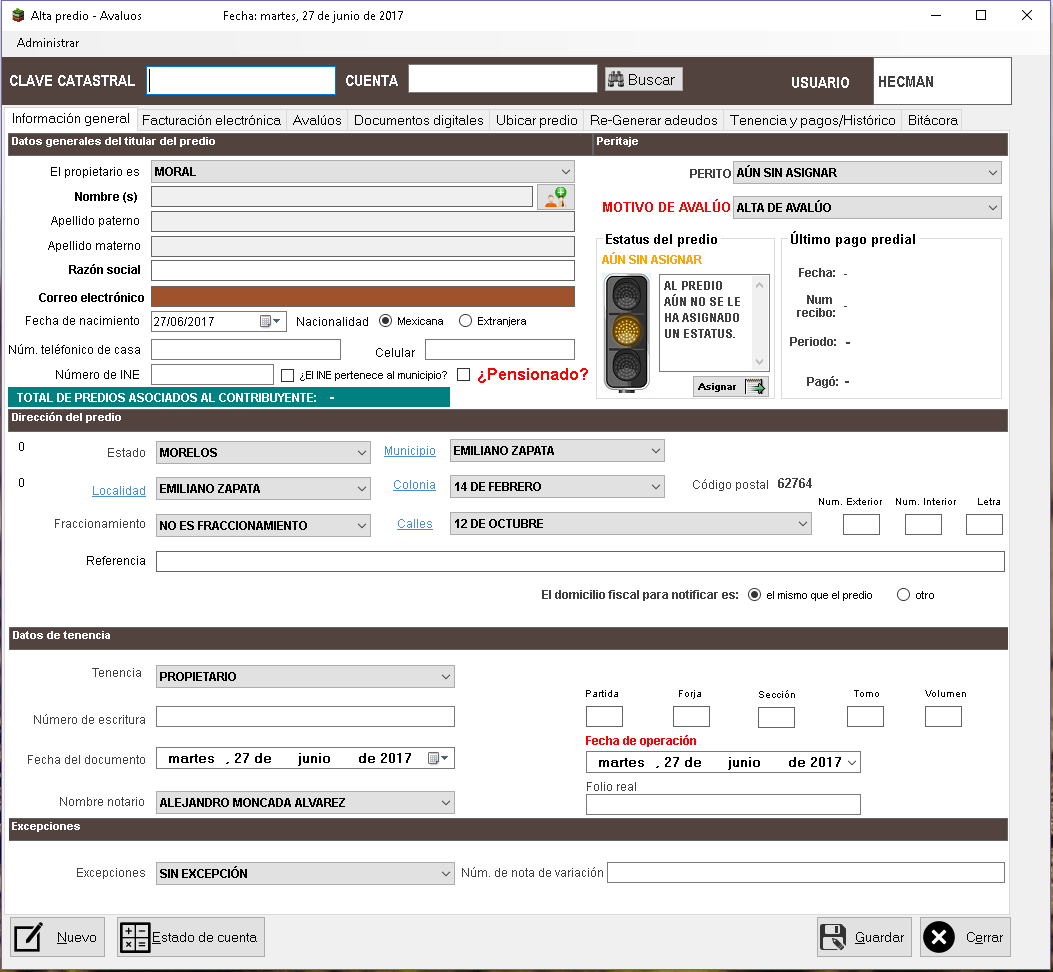Select 'otro' for domicilio fiscal

tap(904, 595)
